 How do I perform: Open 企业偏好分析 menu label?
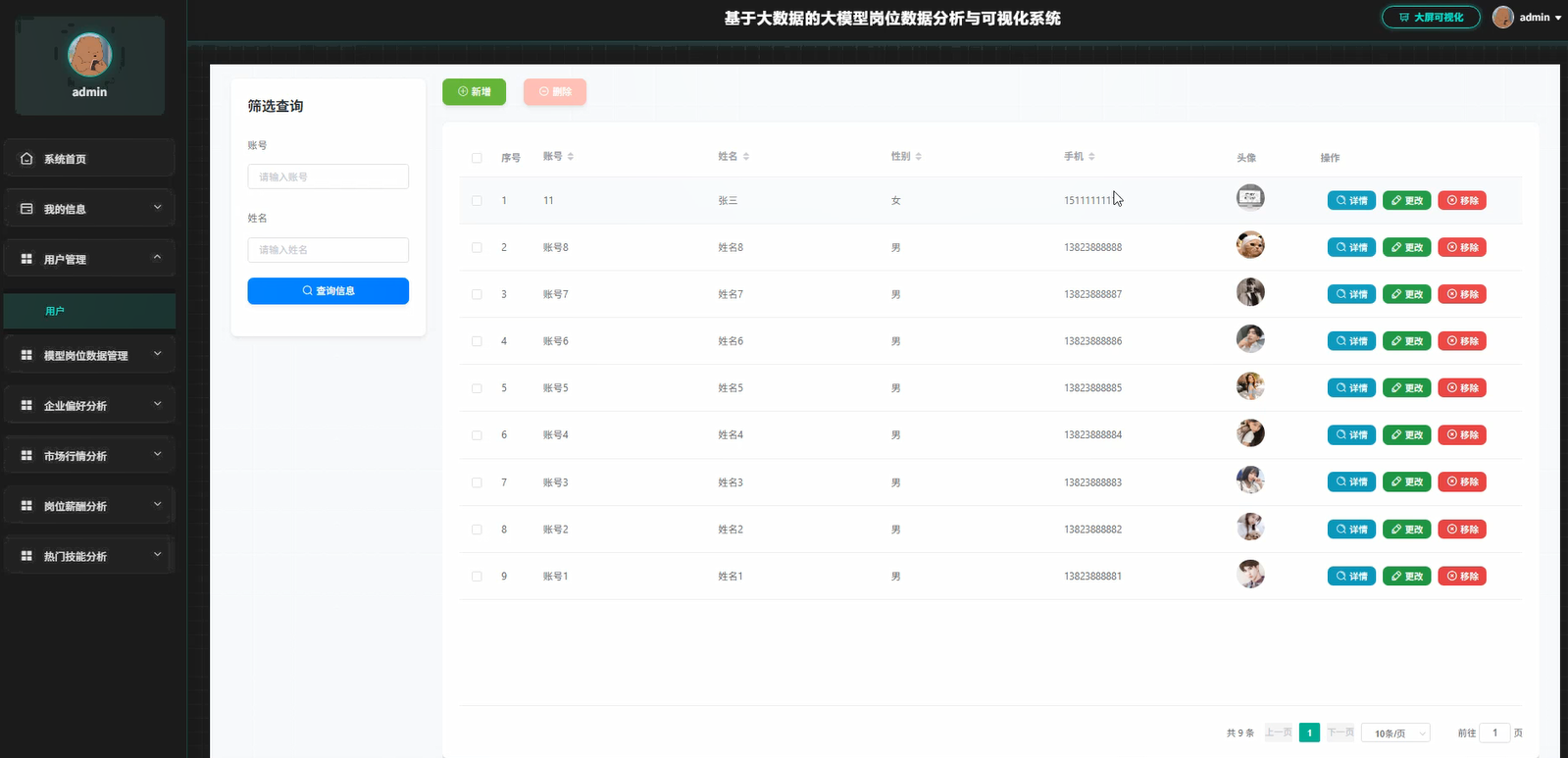pos(76,406)
